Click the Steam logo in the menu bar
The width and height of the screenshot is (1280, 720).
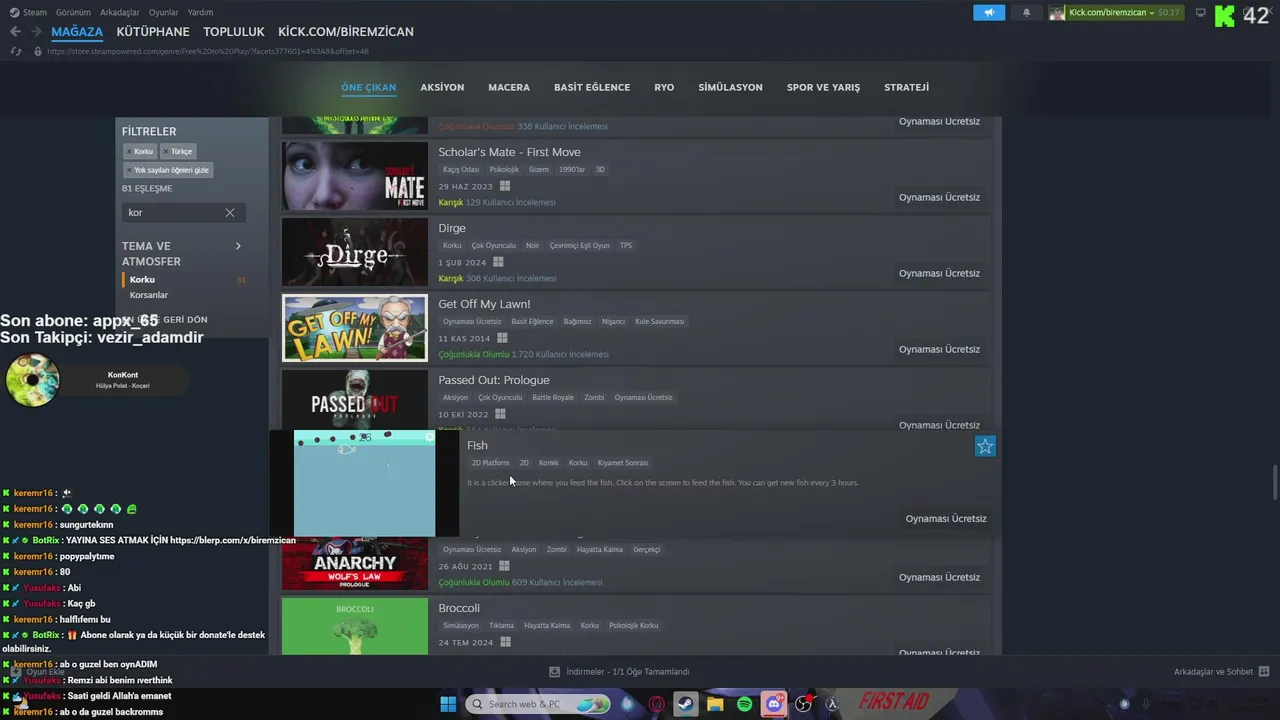[15, 13]
